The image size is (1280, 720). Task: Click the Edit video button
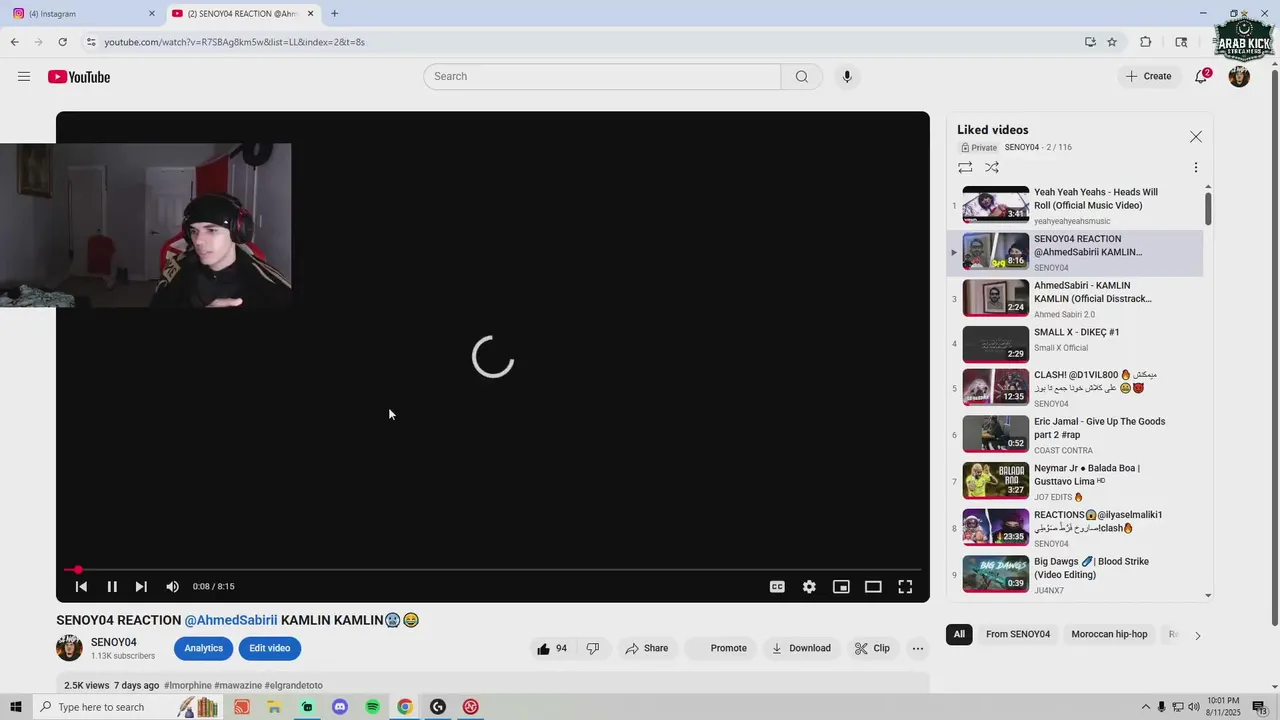pos(270,648)
